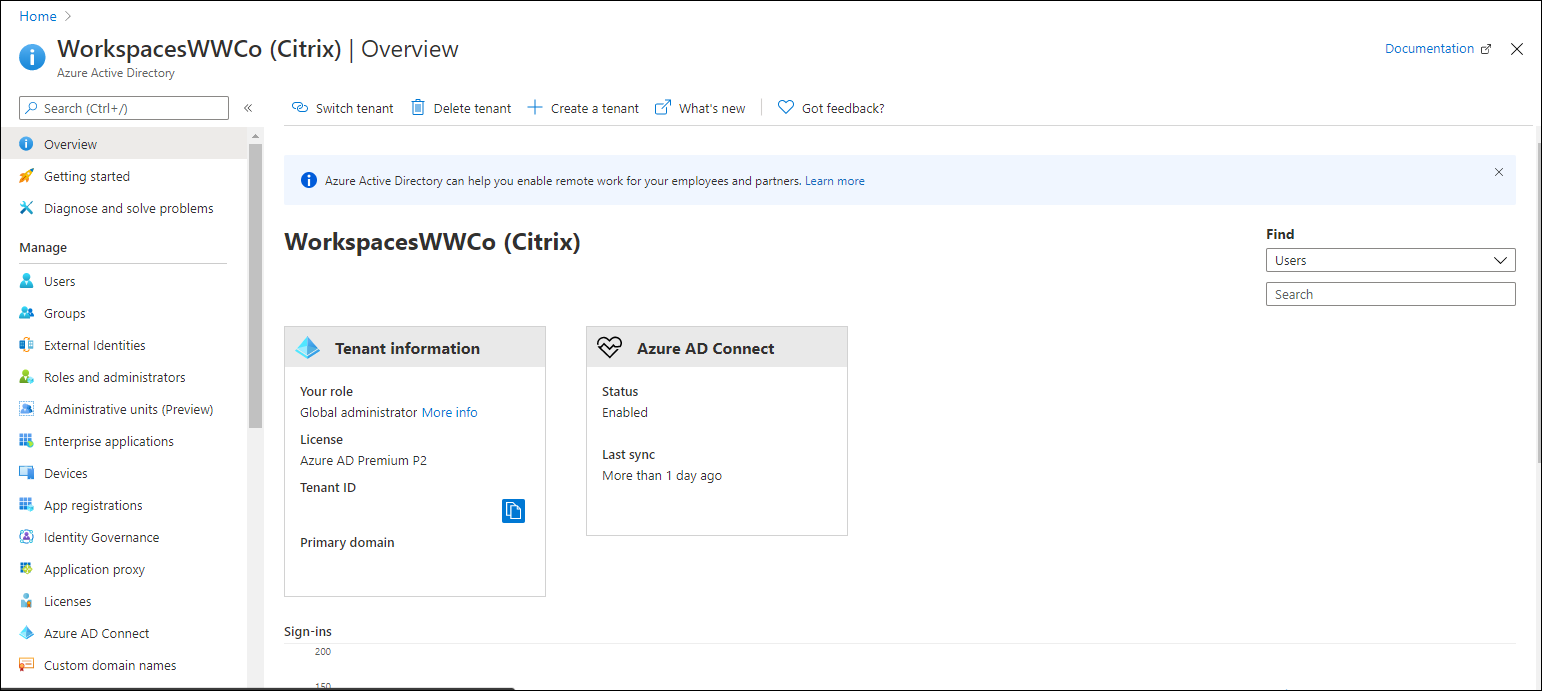
Task: Dismiss the remote work info banner
Action: (1498, 172)
